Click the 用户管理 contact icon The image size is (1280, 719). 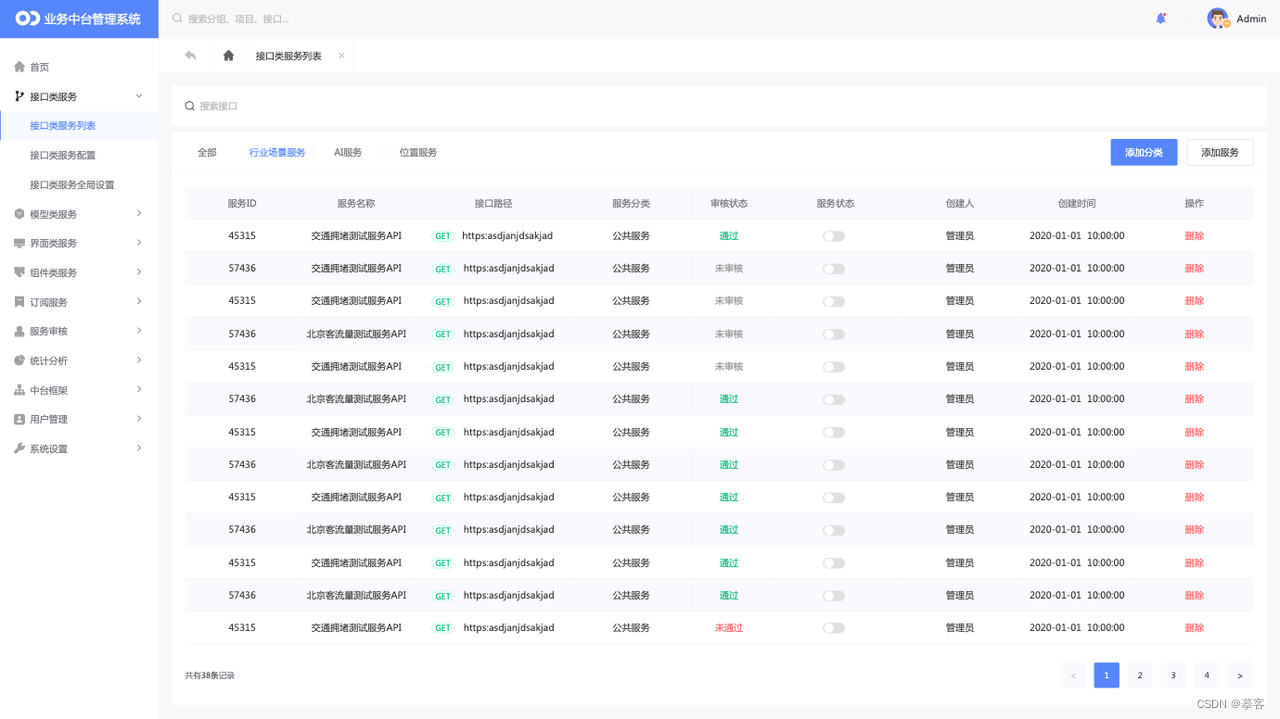click(19, 419)
